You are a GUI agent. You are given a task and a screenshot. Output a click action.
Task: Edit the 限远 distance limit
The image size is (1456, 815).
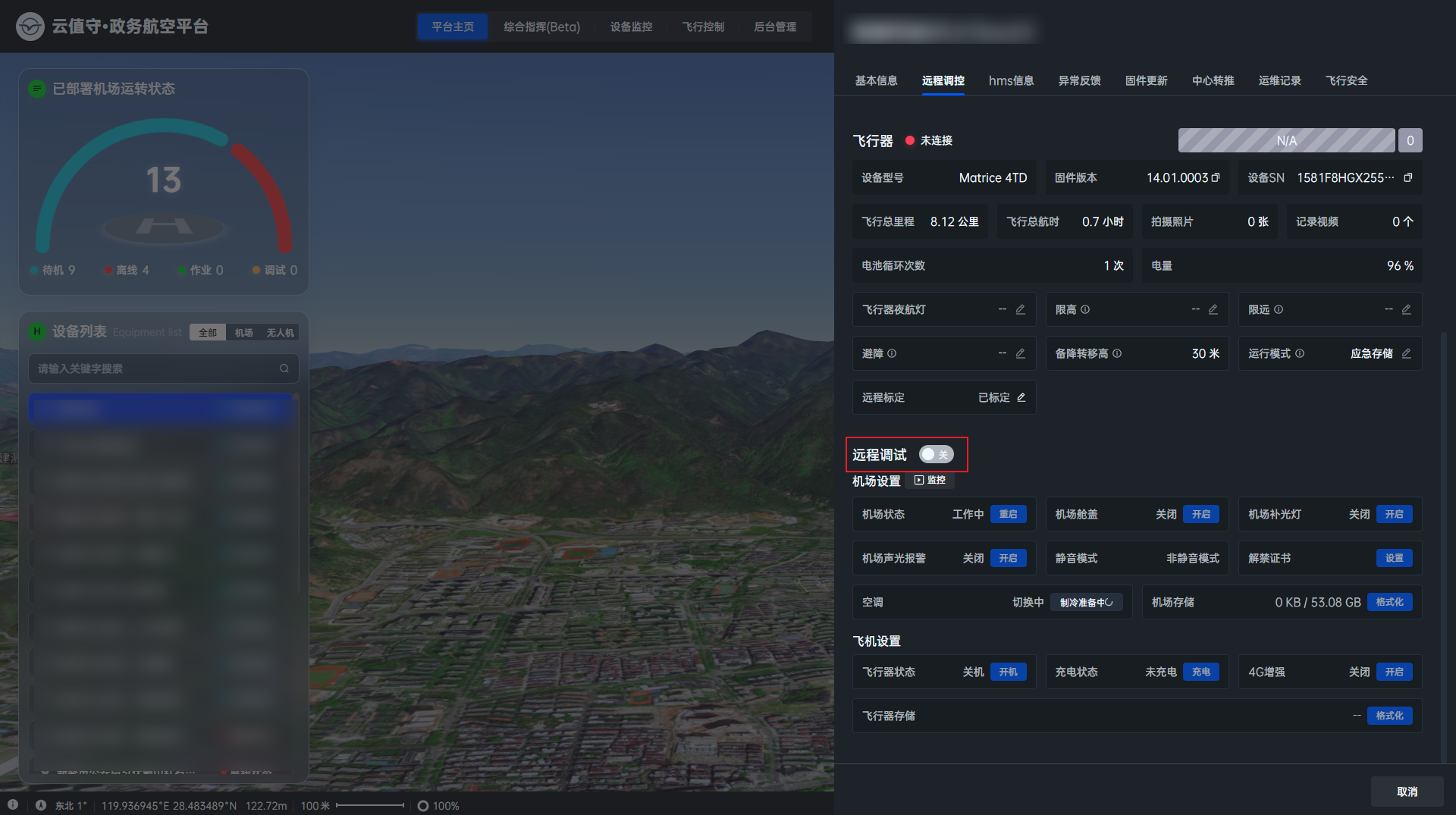(1407, 309)
